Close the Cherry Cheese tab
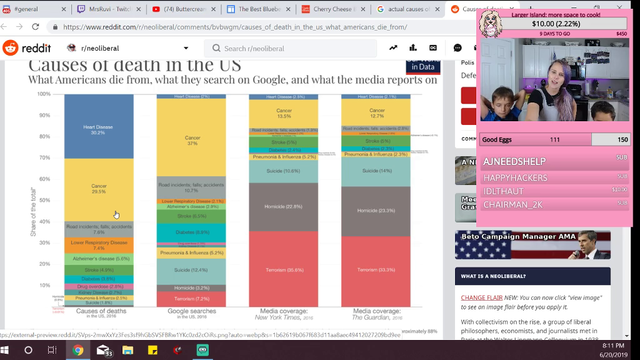Screen dimensions: 640x360 363,9
